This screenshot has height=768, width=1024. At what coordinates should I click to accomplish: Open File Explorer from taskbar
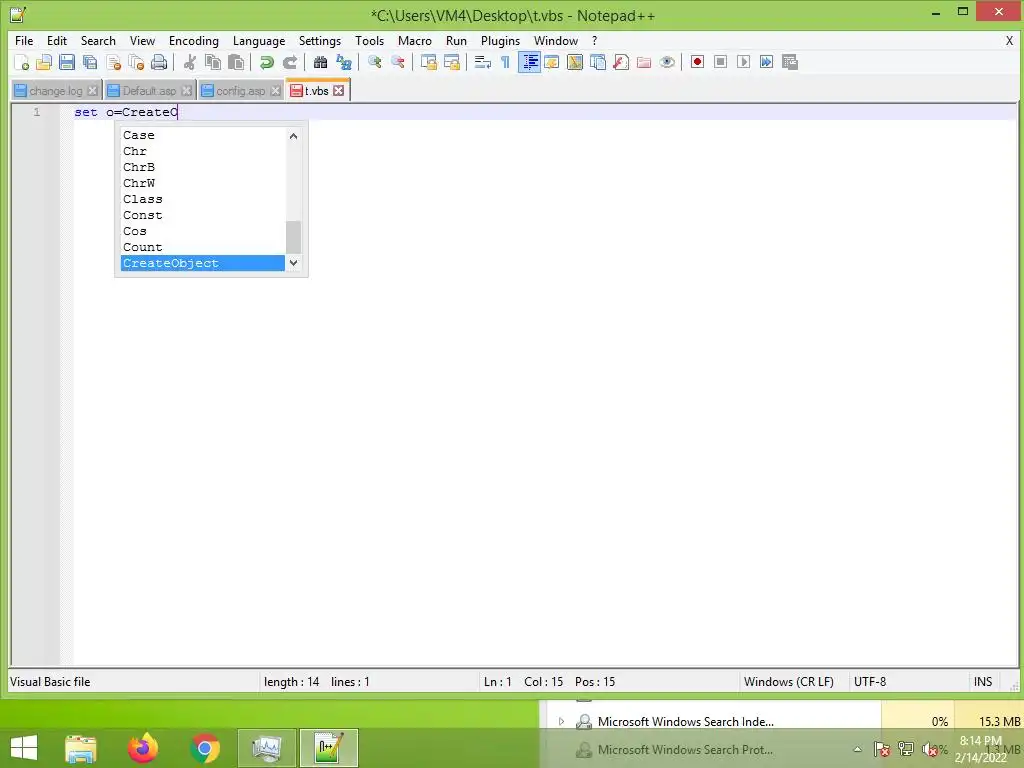pos(80,748)
